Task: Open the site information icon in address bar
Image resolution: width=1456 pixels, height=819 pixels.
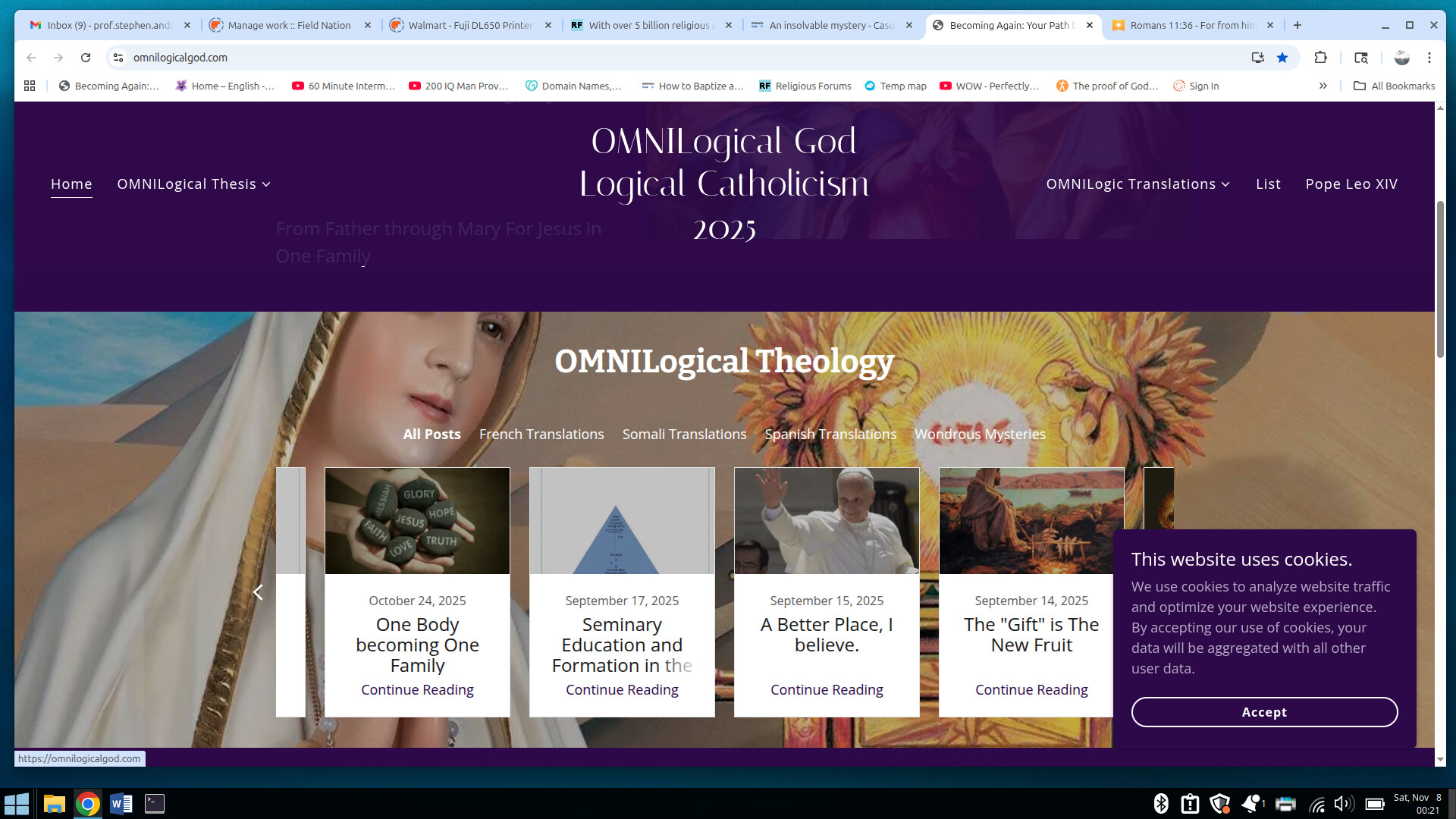Action: (118, 58)
